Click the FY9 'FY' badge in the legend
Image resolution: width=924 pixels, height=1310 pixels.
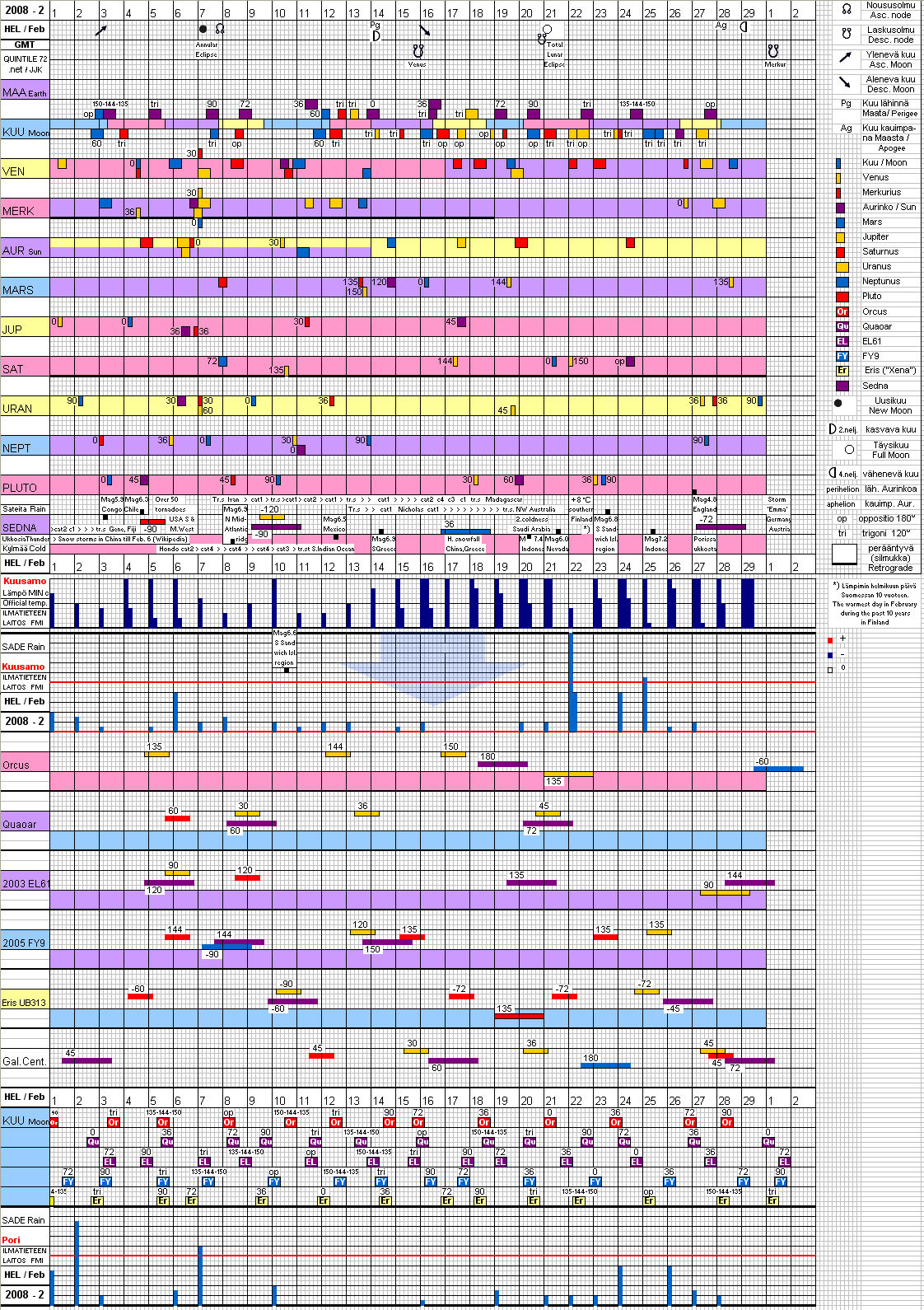pyautogui.click(x=842, y=356)
